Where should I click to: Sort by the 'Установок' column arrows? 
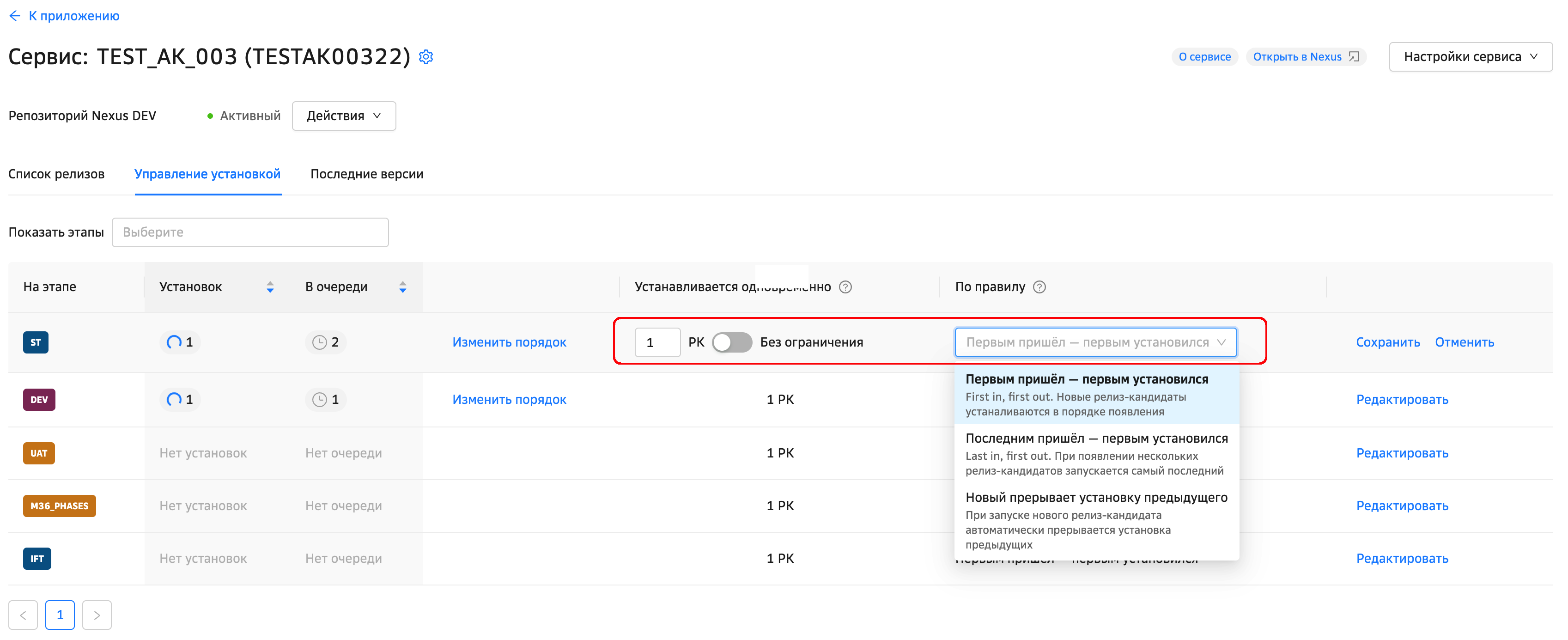[x=270, y=287]
